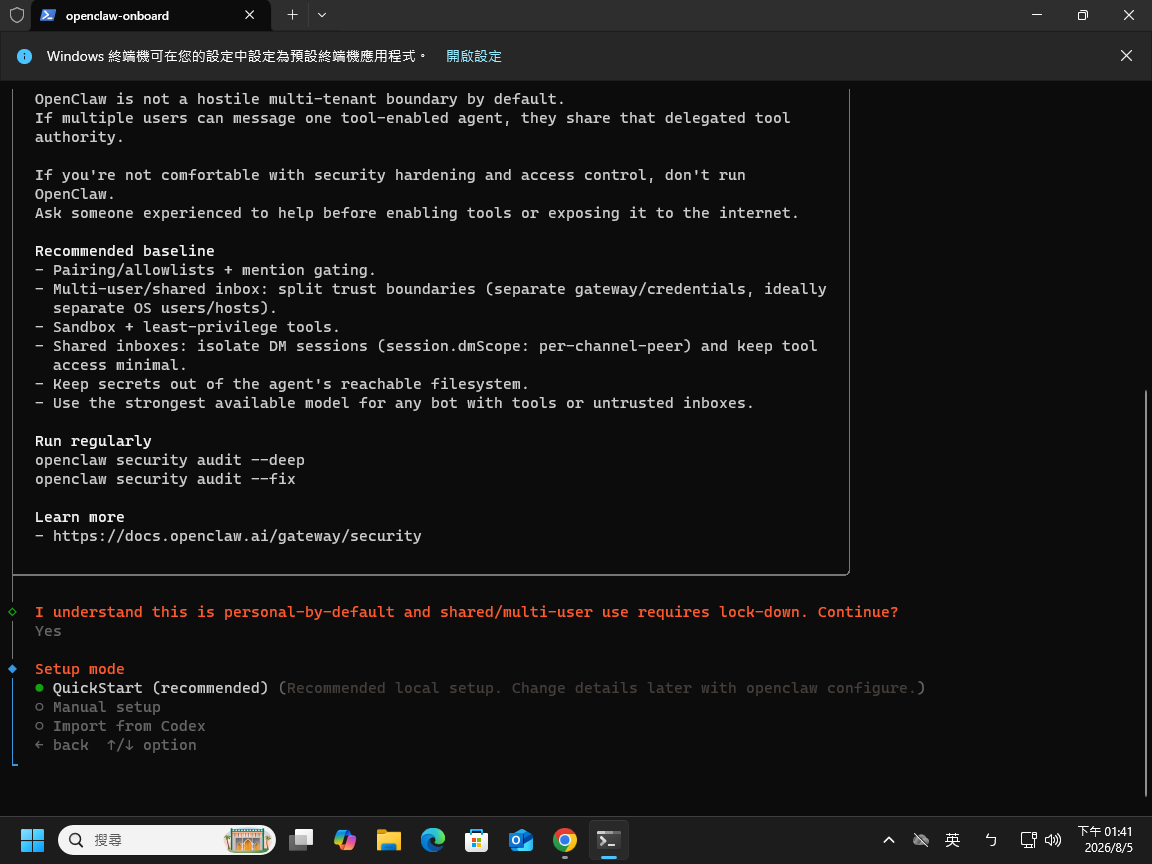This screenshot has height=864, width=1152.
Task: Click the Windows Terminal taskbar icon
Action: [609, 840]
